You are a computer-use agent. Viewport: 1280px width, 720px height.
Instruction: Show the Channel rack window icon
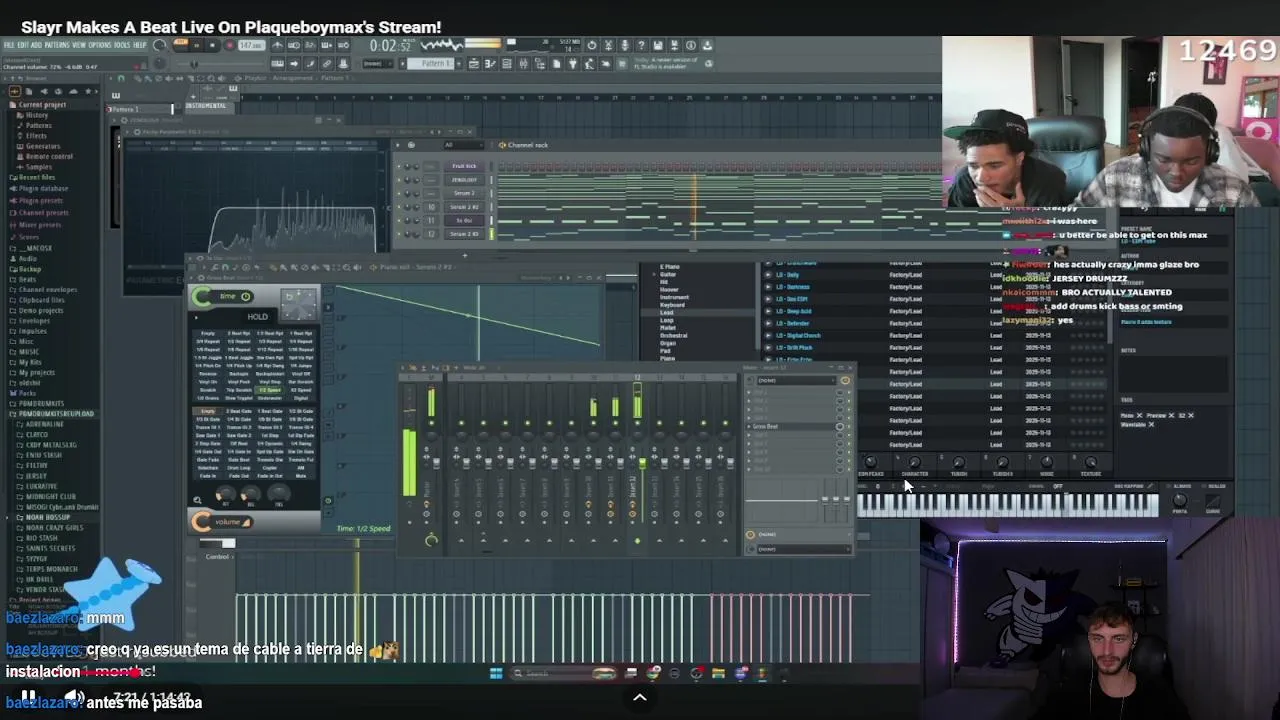click(x=507, y=64)
